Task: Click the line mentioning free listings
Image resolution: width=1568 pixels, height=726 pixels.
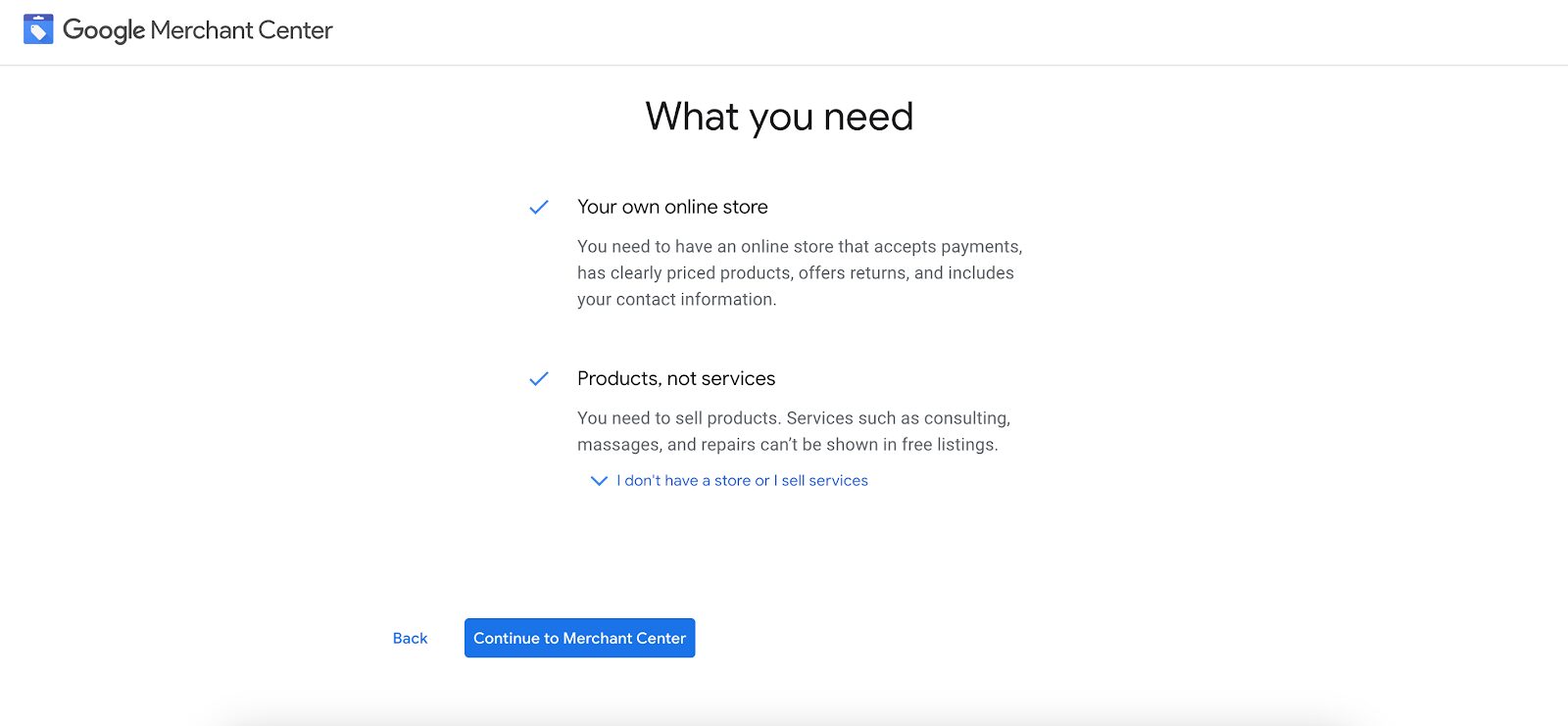Action: point(787,445)
